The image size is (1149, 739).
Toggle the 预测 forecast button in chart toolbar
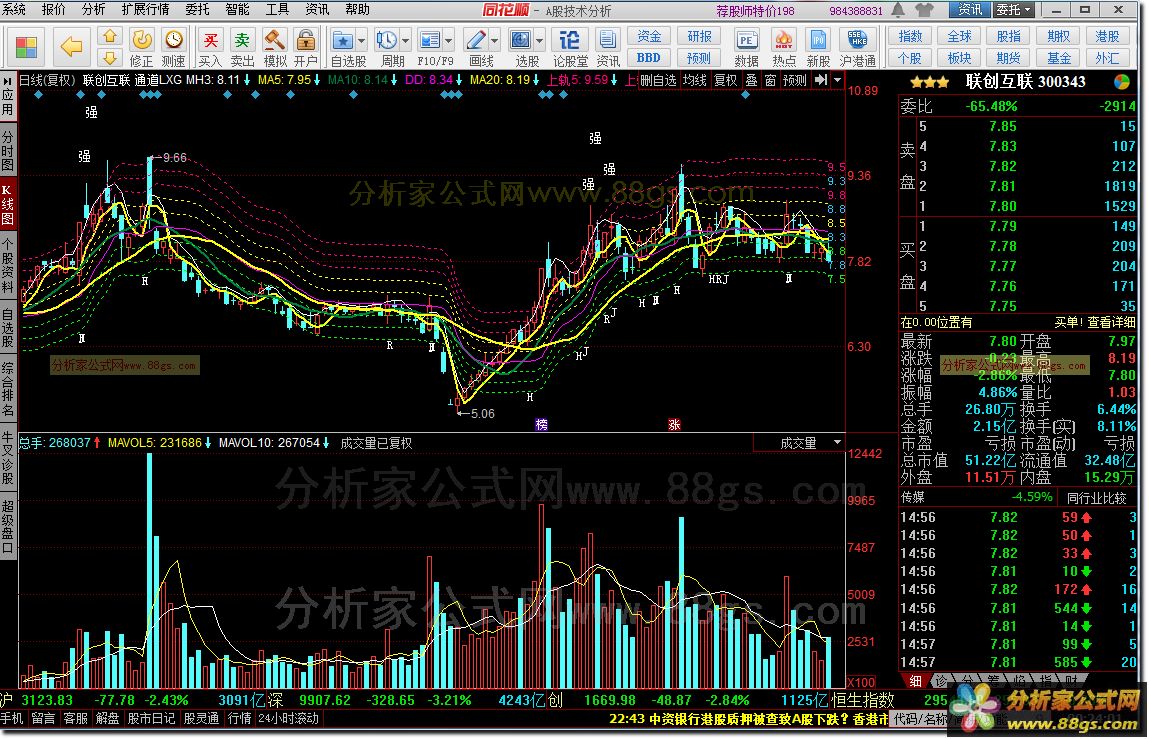coord(794,80)
